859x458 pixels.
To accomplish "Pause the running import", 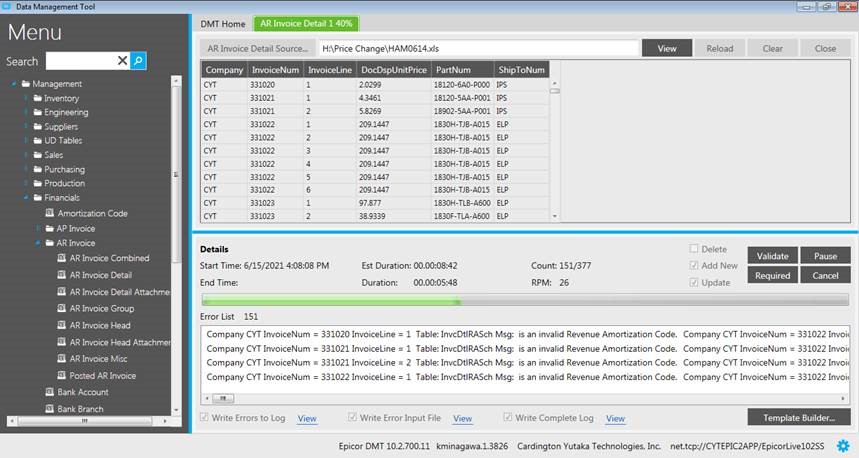I will (x=825, y=256).
